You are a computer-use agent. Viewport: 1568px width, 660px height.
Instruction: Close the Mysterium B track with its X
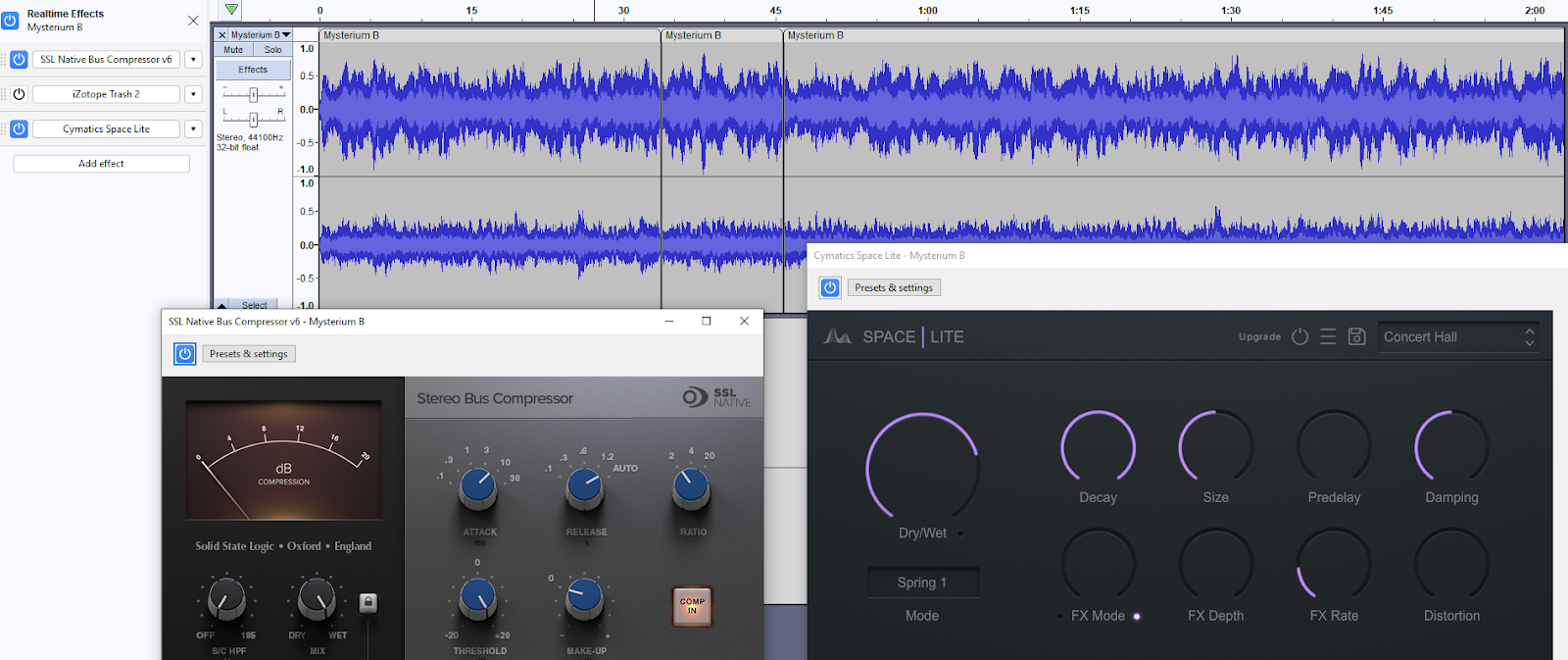coord(222,35)
